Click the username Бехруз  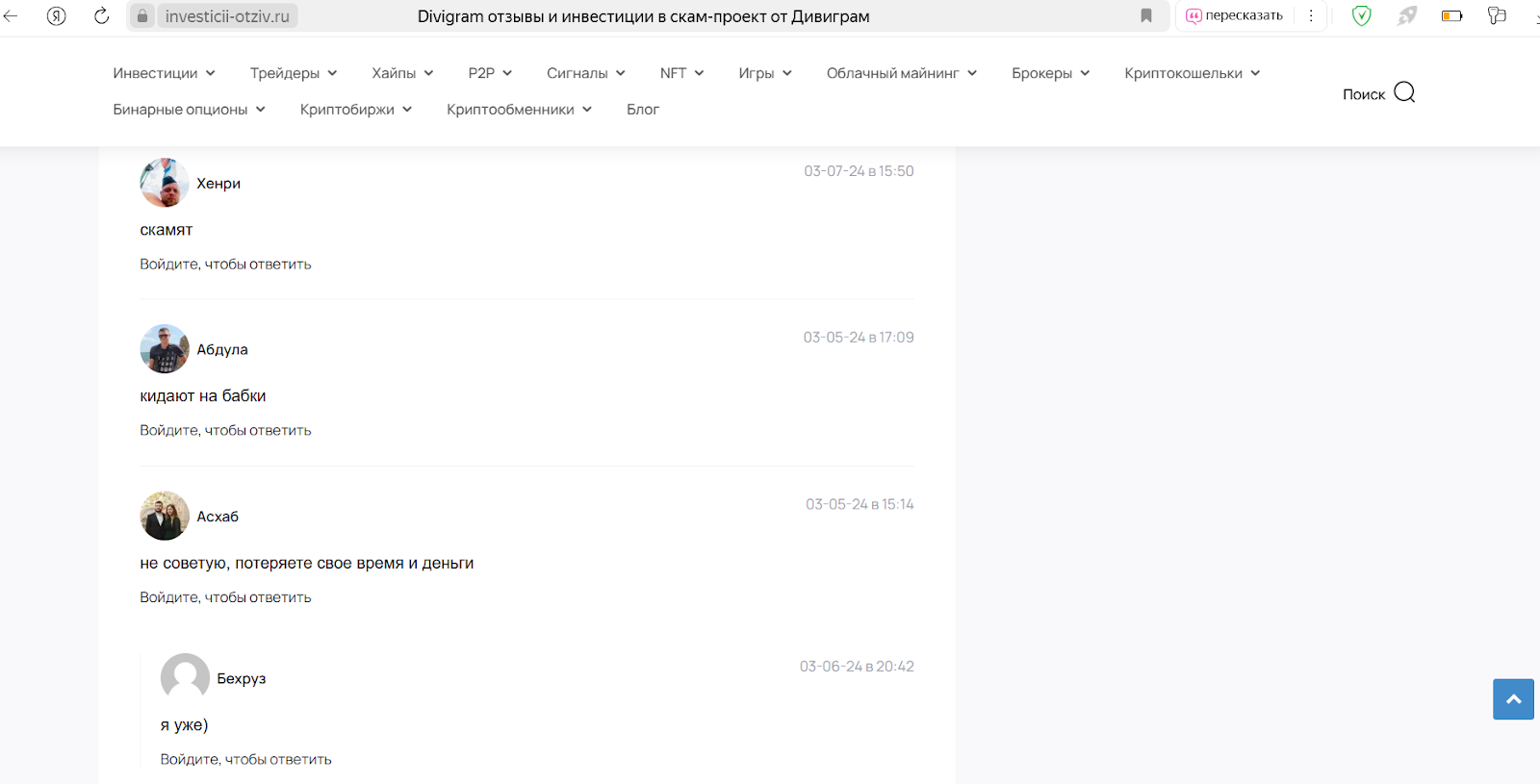pyautogui.click(x=242, y=679)
